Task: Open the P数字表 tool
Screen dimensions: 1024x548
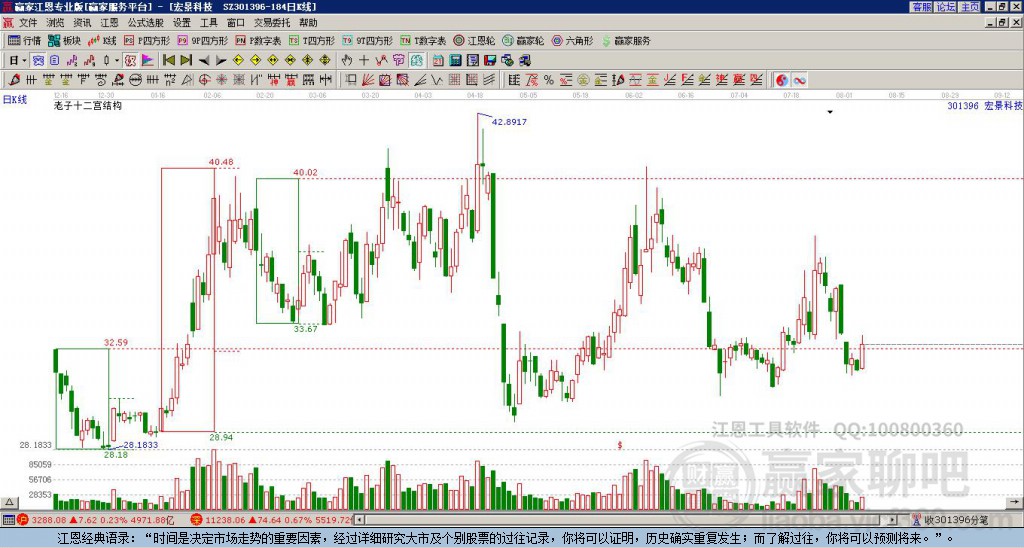Action: [x=259, y=40]
